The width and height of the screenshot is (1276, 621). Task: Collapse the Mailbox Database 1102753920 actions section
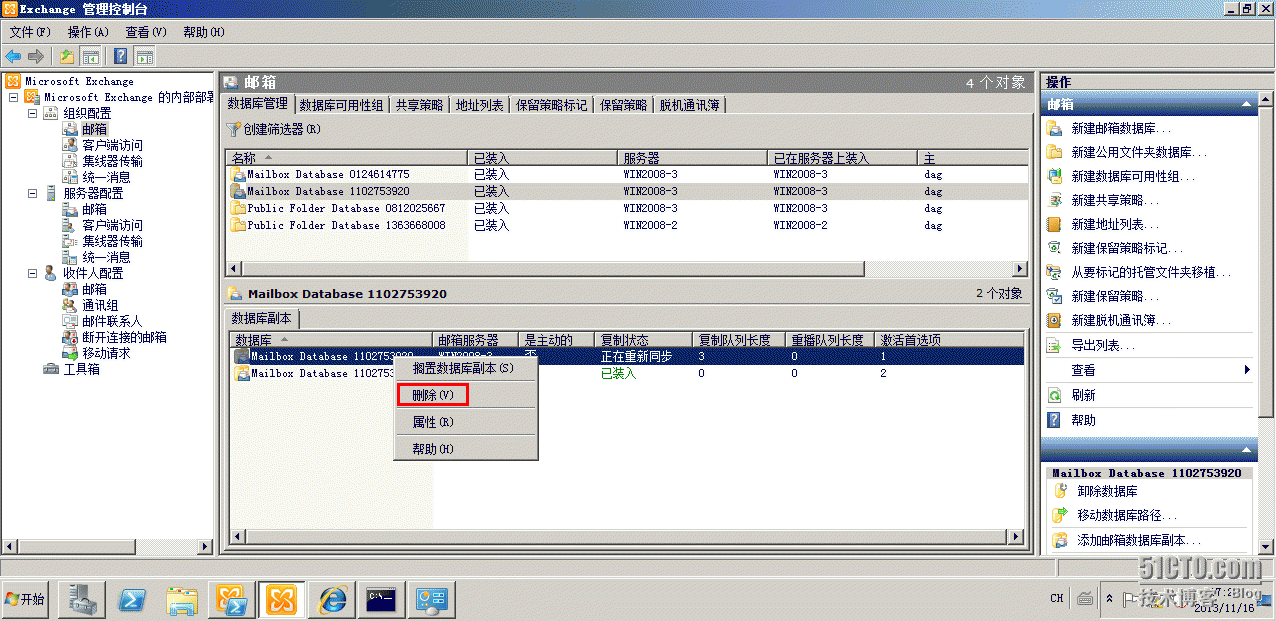click(x=1246, y=451)
